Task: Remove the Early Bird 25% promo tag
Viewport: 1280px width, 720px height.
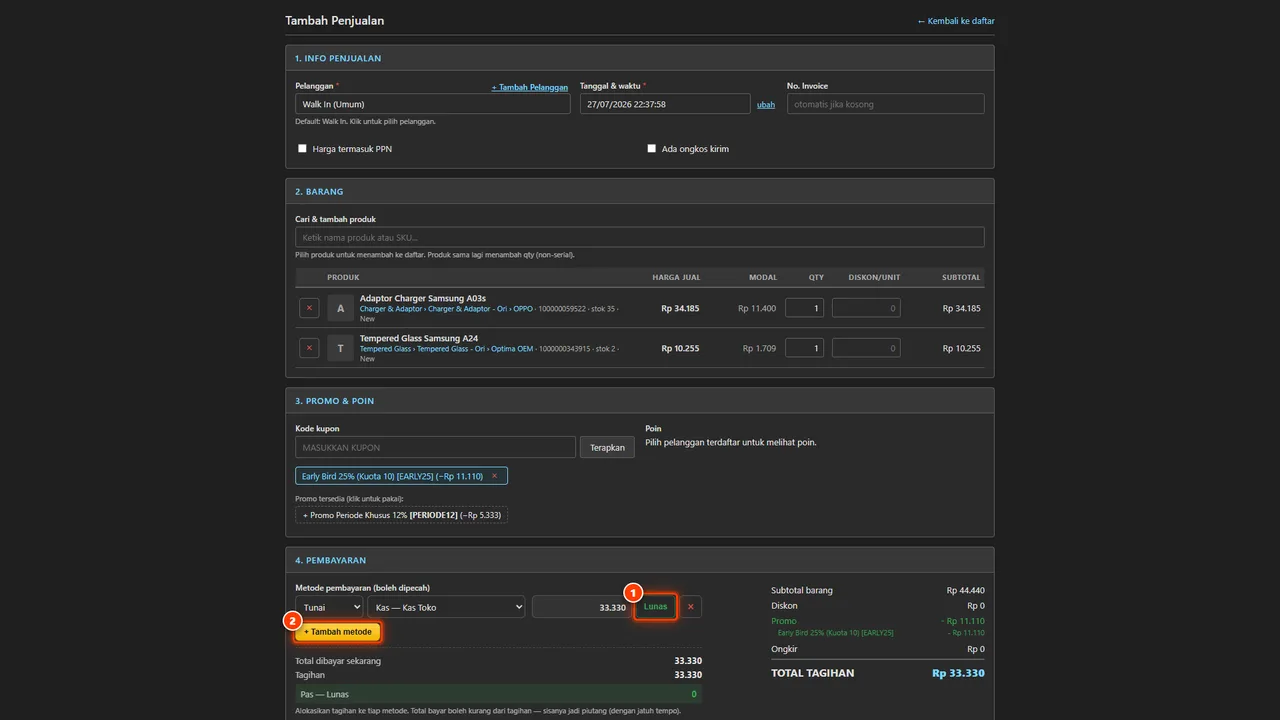Action: click(x=494, y=476)
